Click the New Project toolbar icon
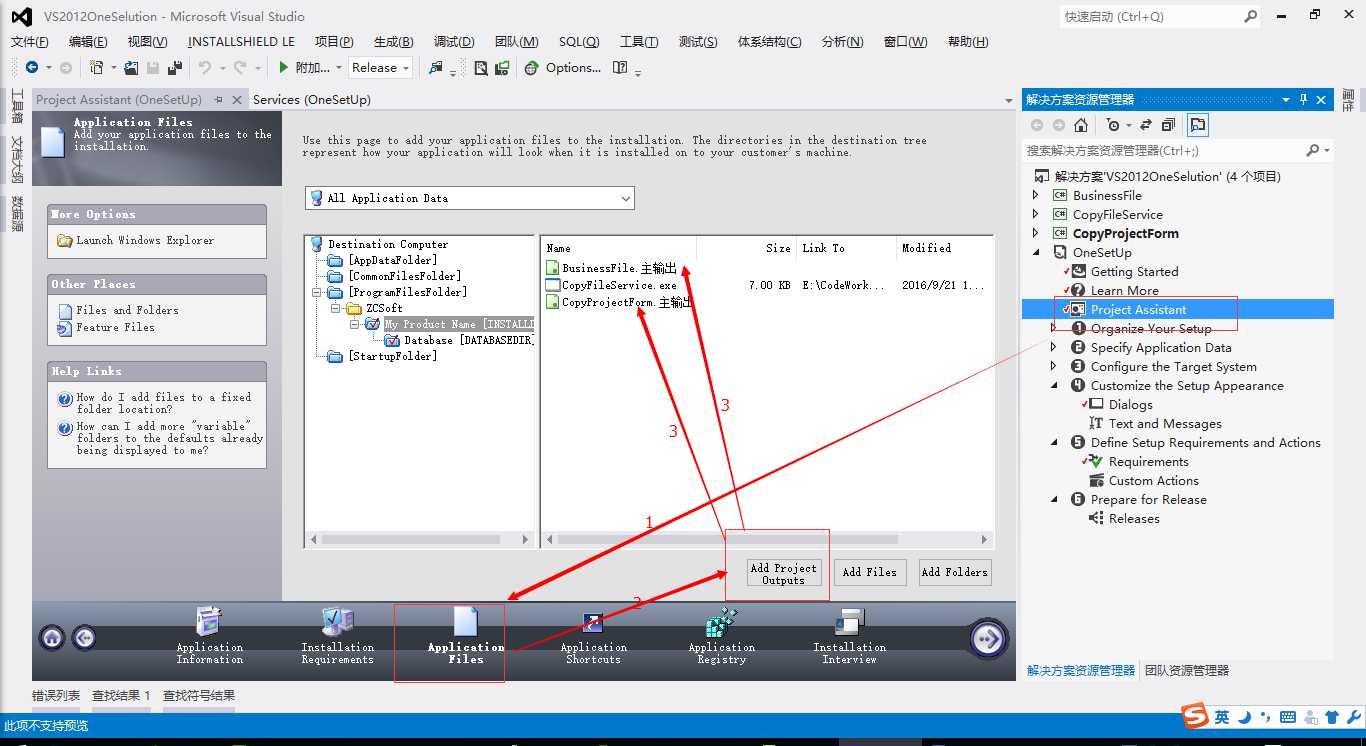 [x=97, y=68]
